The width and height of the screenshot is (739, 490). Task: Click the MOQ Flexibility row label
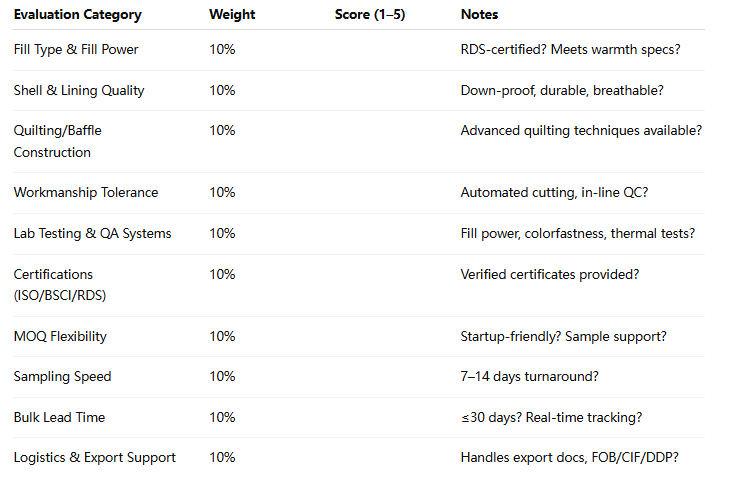tap(60, 336)
